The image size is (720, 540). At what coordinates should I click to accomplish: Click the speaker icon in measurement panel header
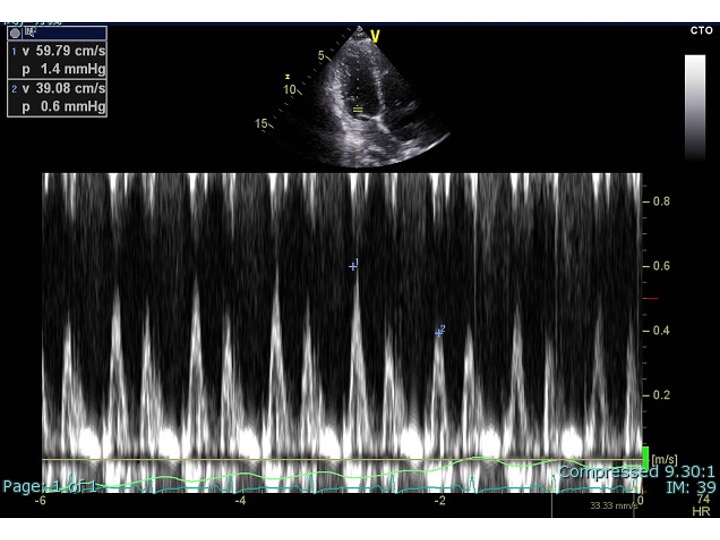(27, 32)
